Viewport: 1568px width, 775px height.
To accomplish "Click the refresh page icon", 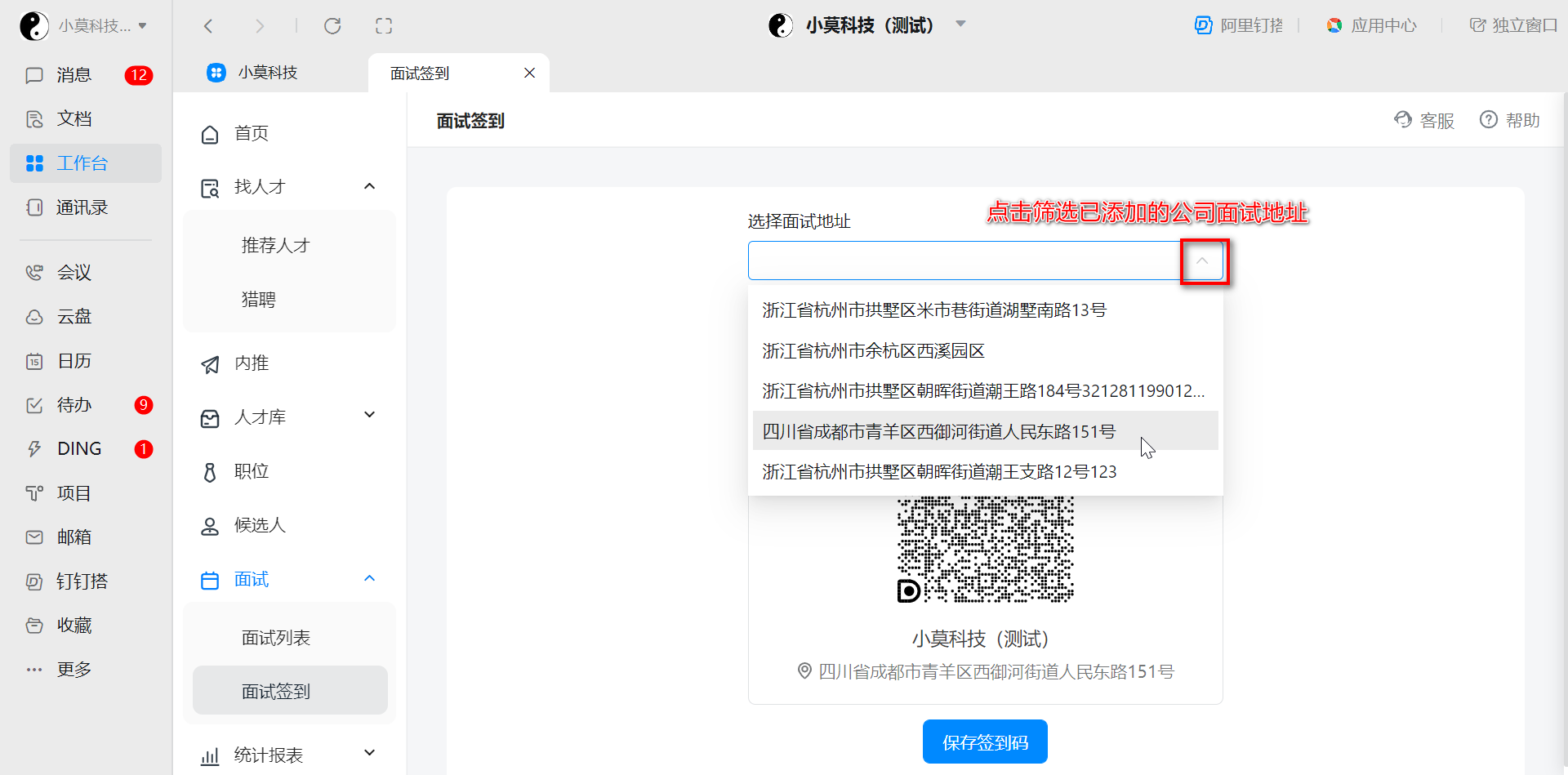I will [x=332, y=26].
